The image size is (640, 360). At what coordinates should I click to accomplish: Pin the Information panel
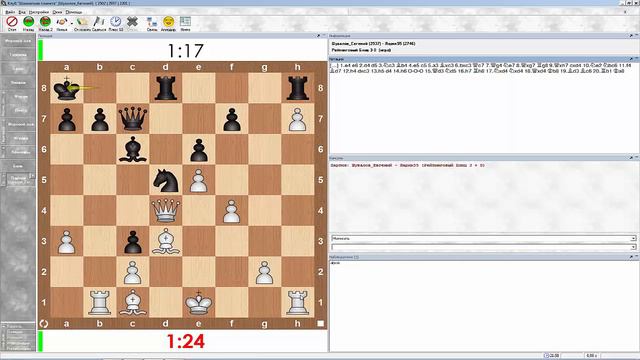click(x=631, y=36)
